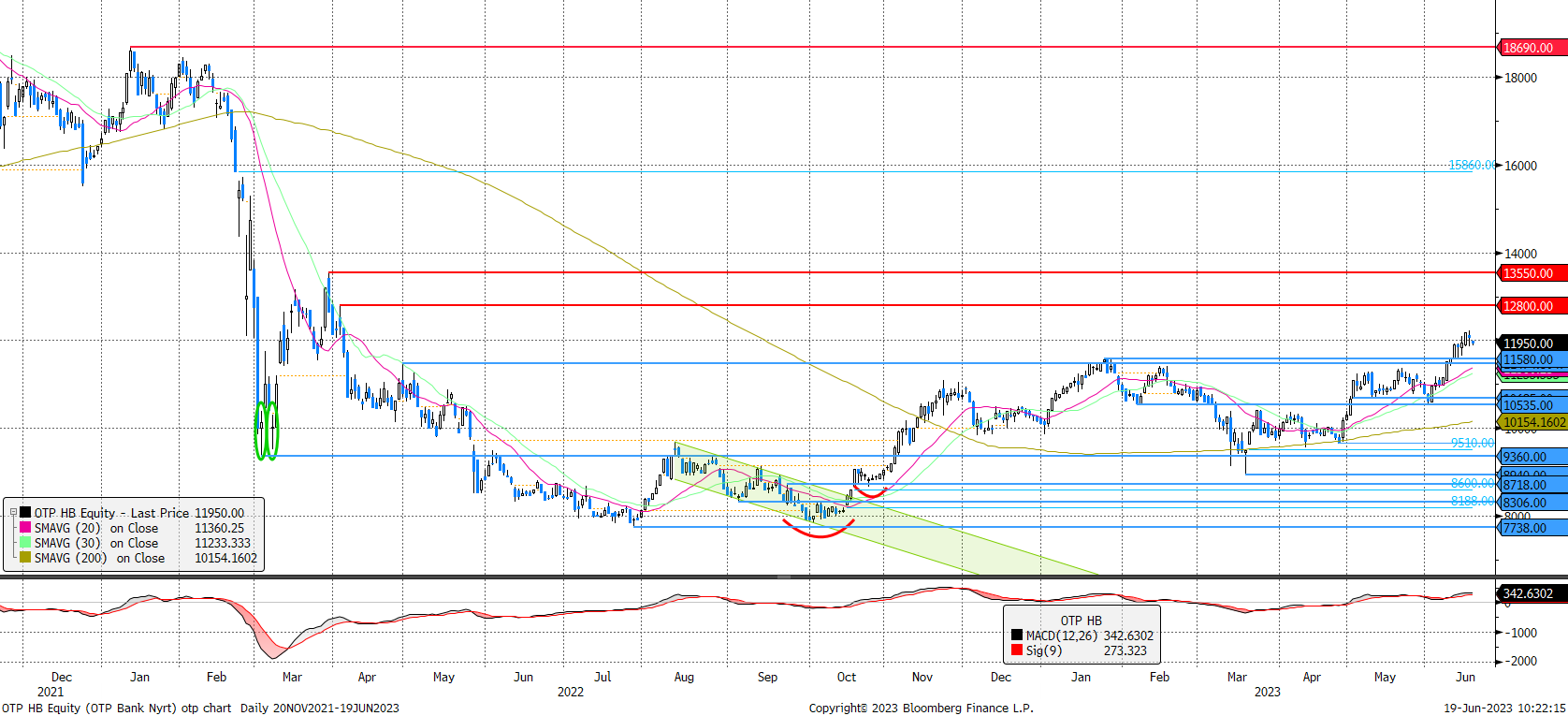Image resolution: width=1568 pixels, height=716 pixels.
Task: Click the light green SMAVG (30) swatch
Action: pyautogui.click(x=25, y=543)
